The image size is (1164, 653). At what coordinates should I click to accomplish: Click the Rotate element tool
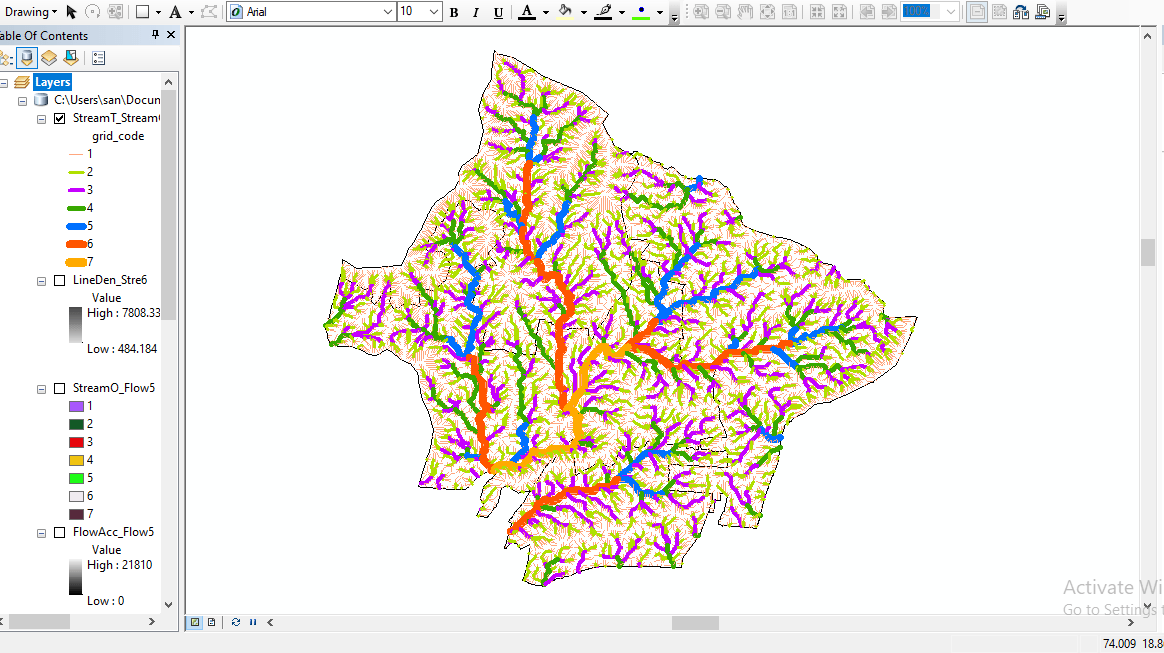(x=93, y=12)
